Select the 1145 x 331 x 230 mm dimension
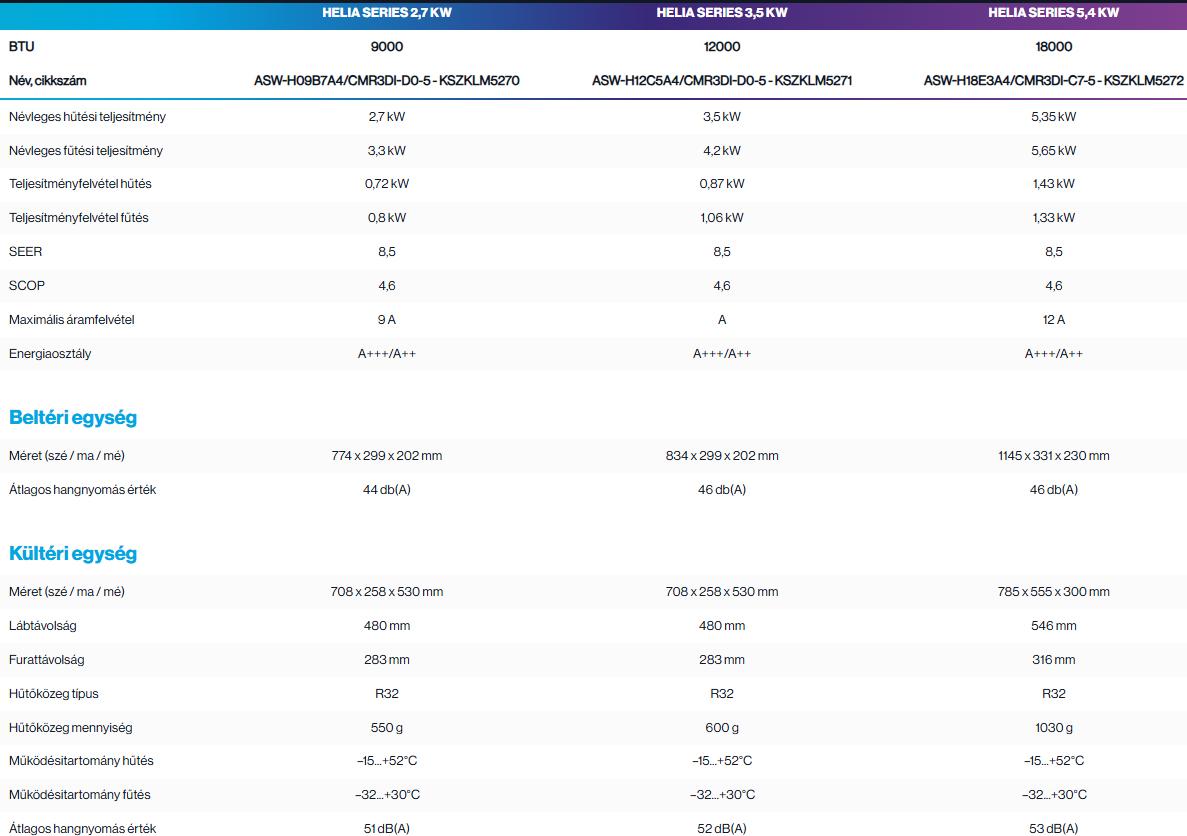 [1053, 456]
